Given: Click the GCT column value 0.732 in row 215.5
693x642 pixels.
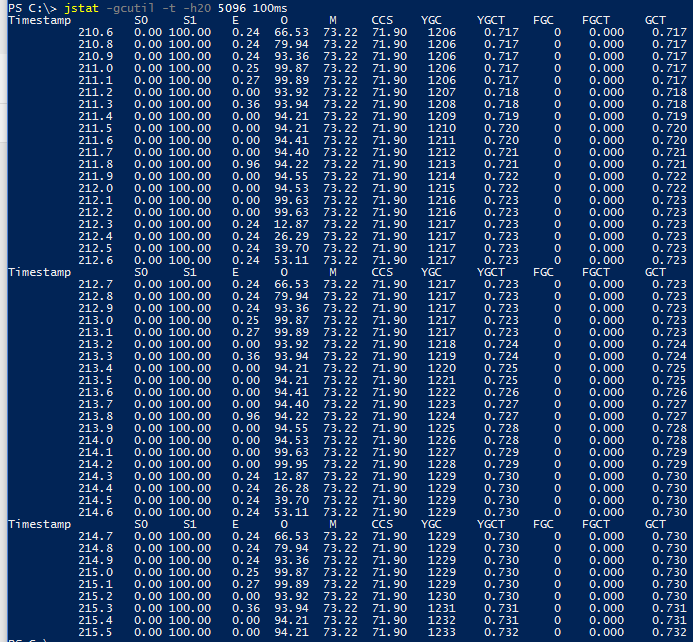Looking at the screenshot, I should point(669,632).
